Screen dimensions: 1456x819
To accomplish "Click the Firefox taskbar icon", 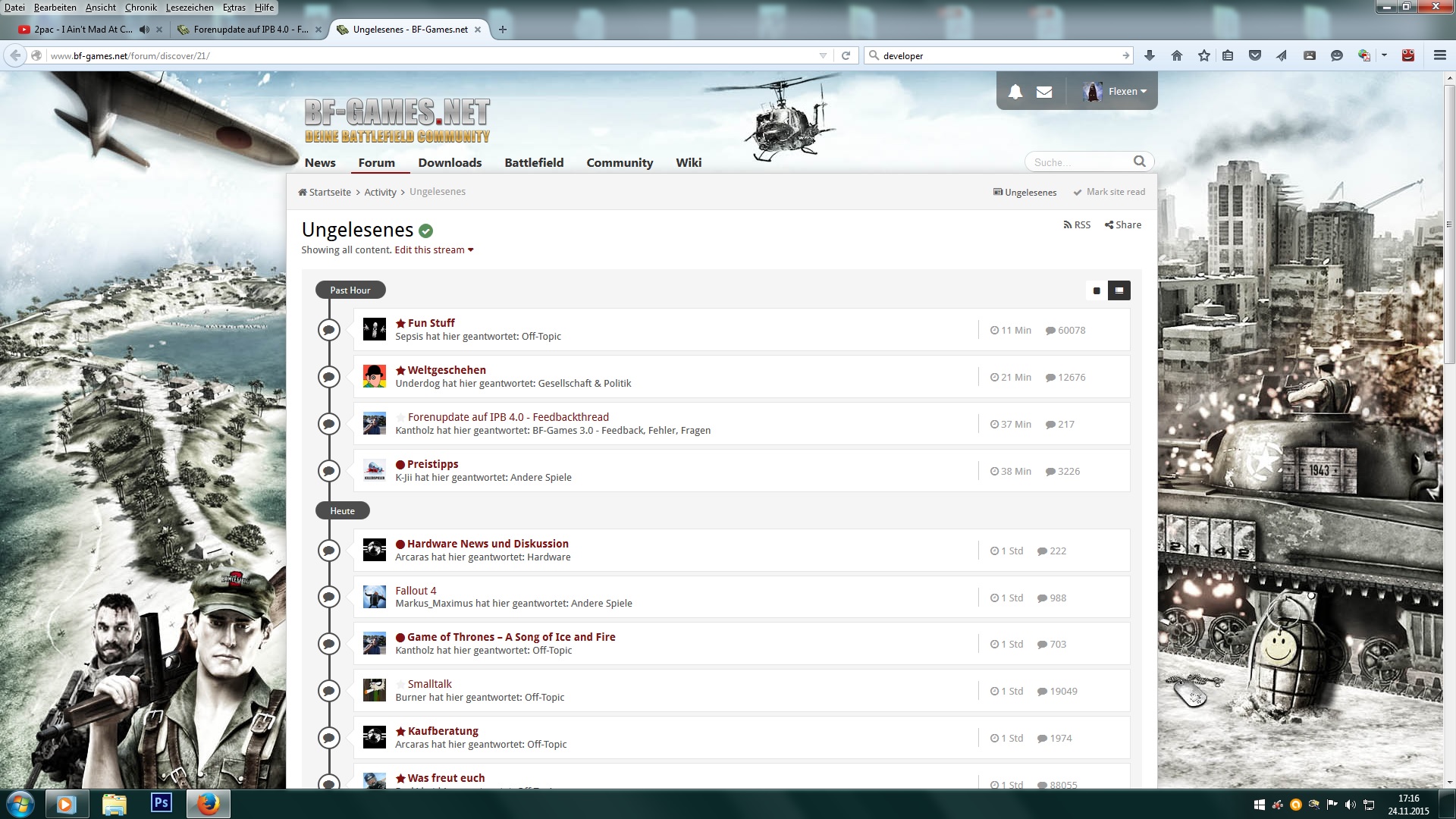I will pyautogui.click(x=208, y=804).
